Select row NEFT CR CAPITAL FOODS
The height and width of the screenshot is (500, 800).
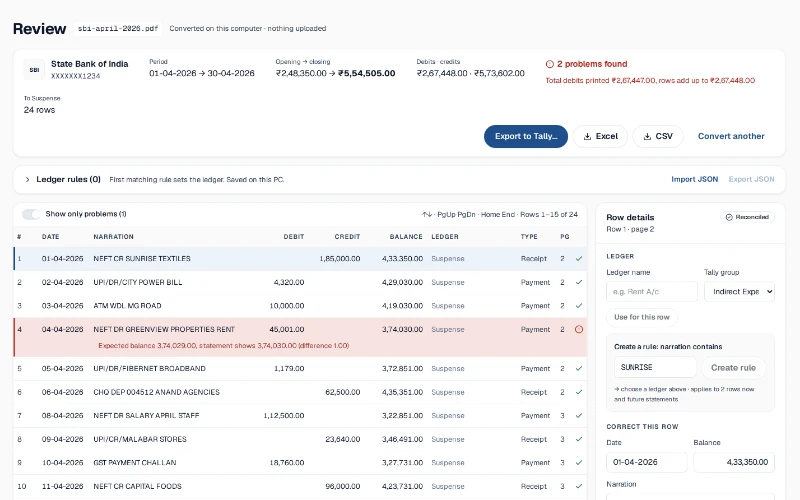(300, 486)
